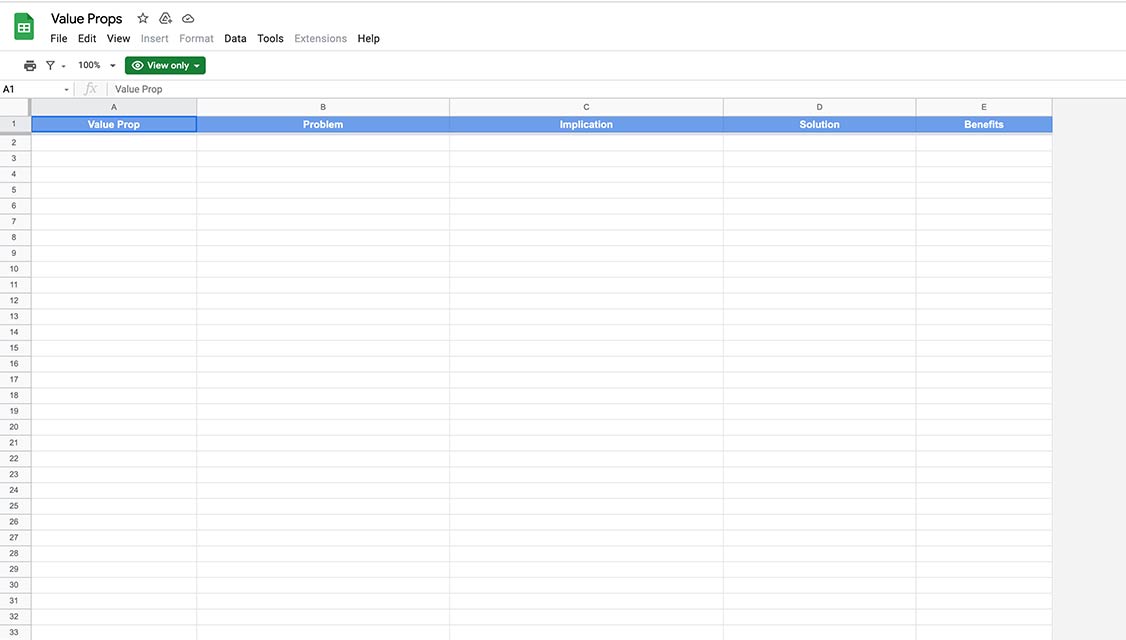Open the File menu
This screenshot has height=640, width=1126.
[x=59, y=38]
